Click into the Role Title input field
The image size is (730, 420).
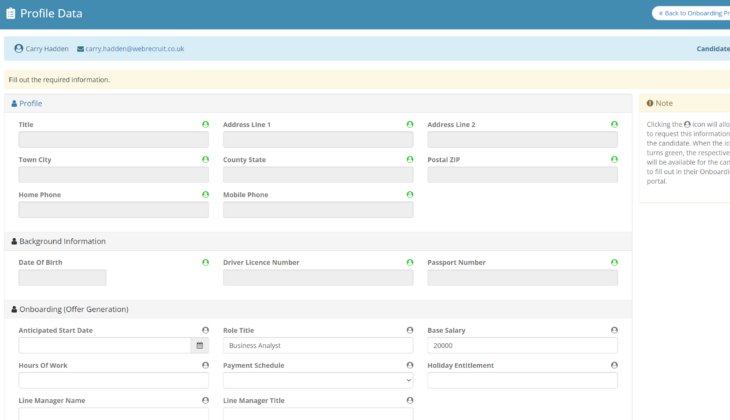[x=317, y=345]
